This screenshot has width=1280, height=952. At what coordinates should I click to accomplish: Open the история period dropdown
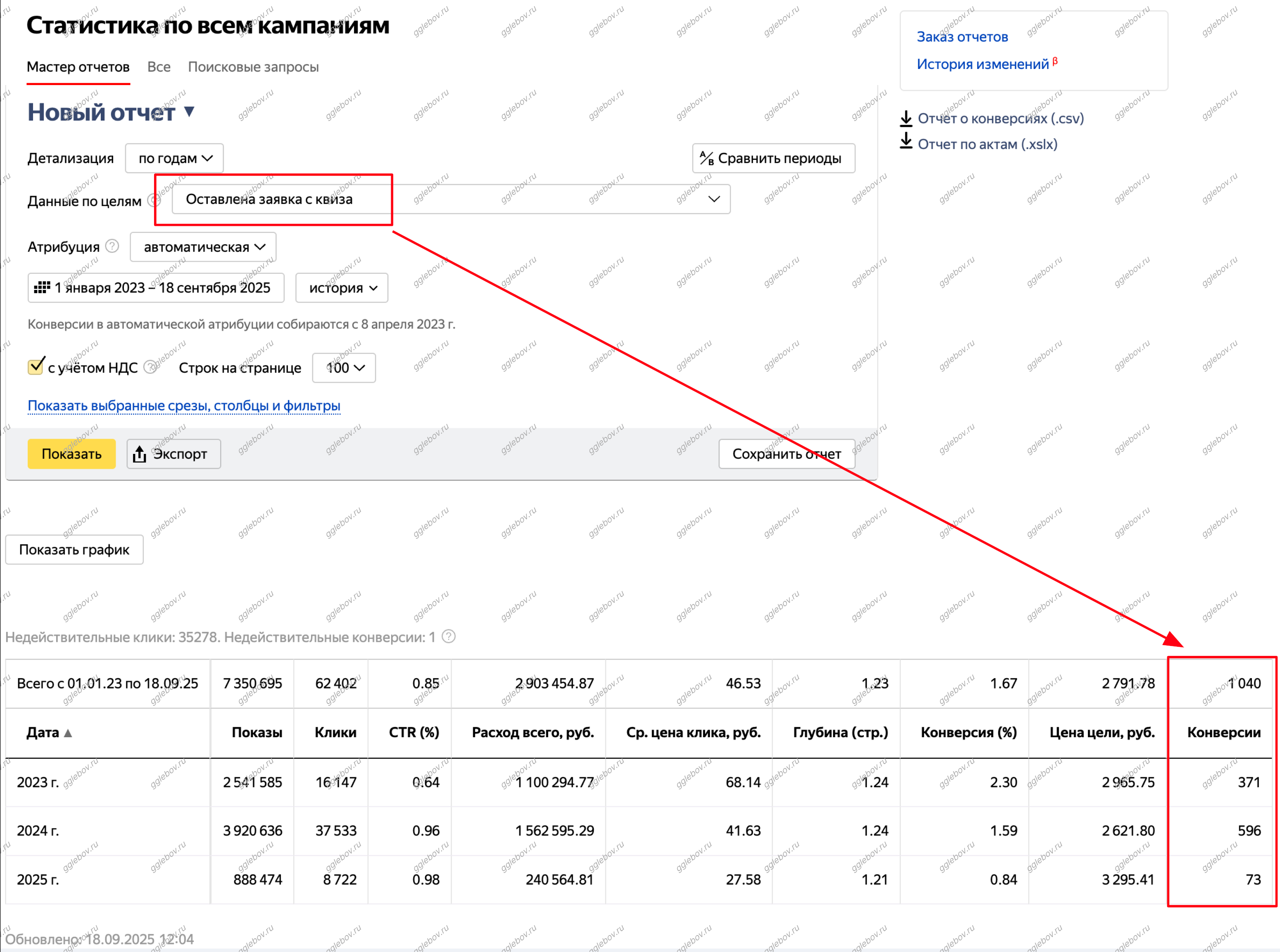click(x=342, y=288)
